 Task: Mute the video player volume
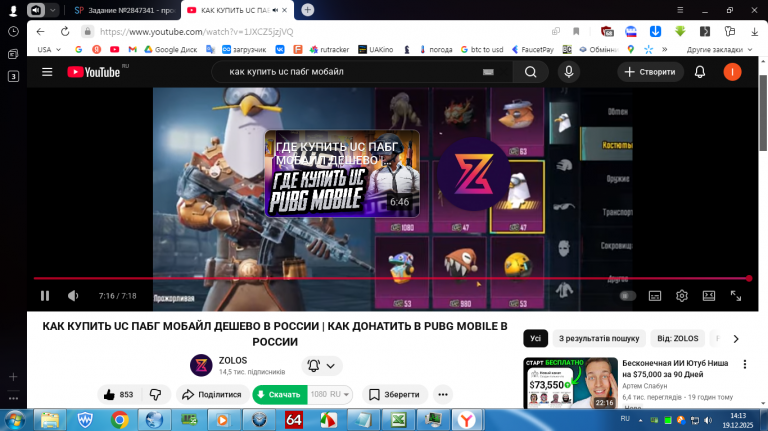coord(73,296)
